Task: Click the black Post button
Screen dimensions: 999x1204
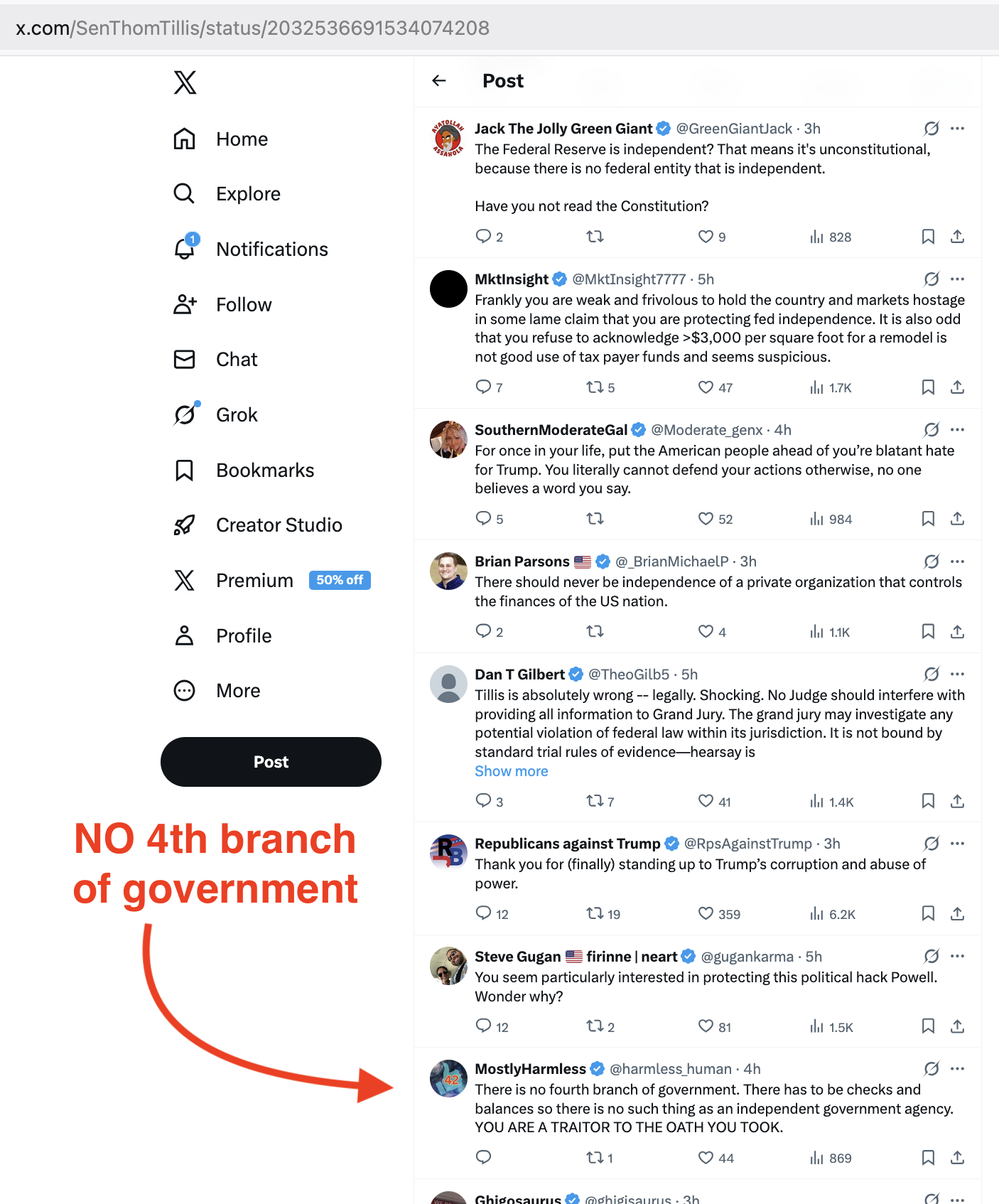Action: [271, 762]
